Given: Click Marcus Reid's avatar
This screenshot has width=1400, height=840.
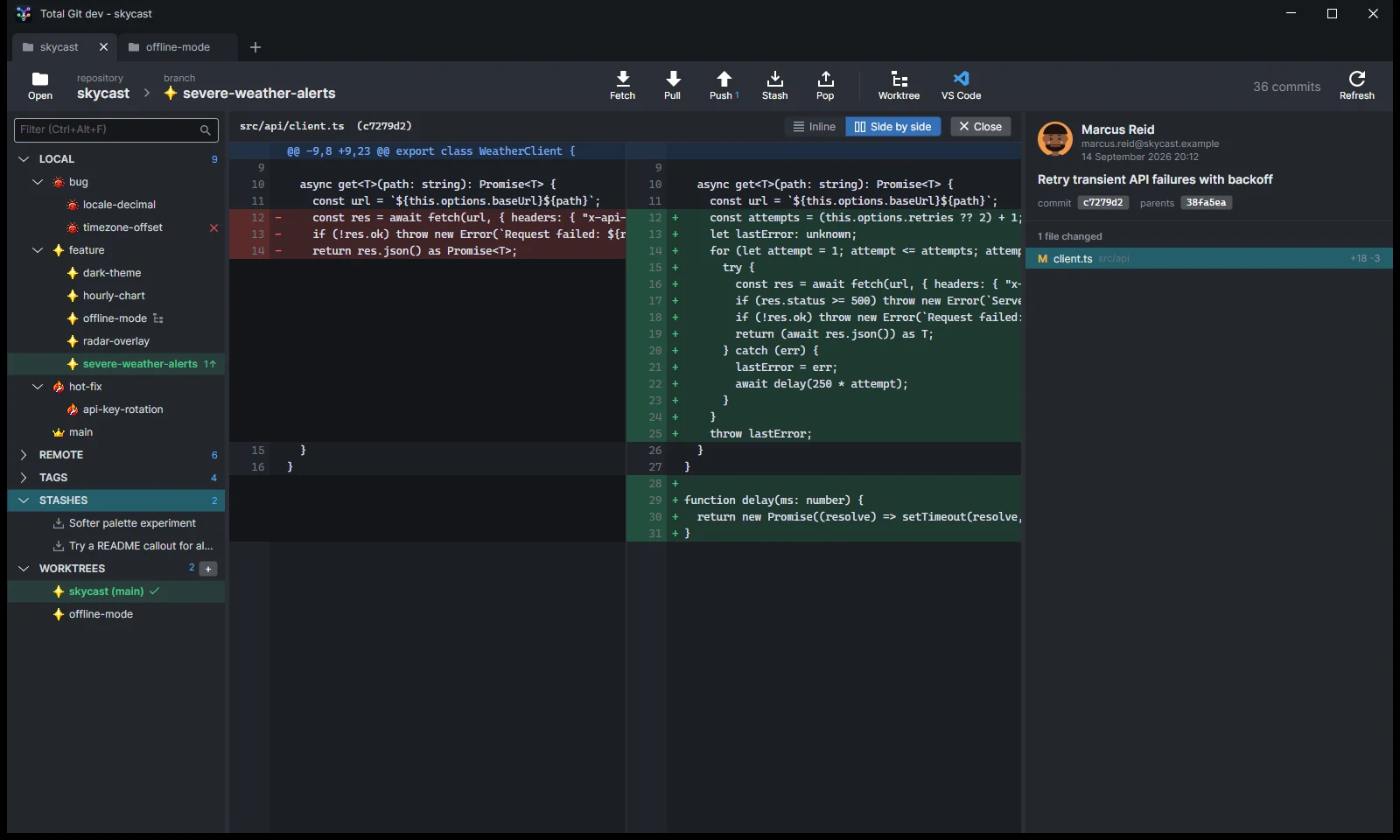Looking at the screenshot, I should (1055, 139).
